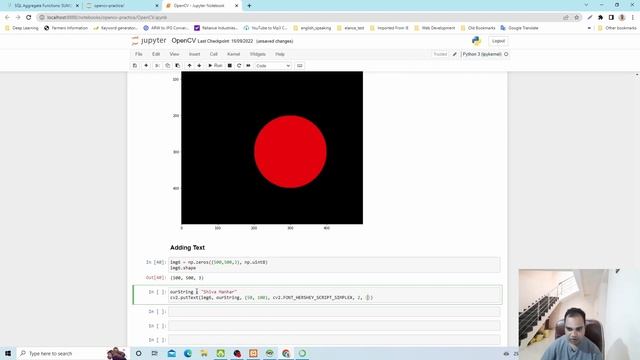Move selected cell down
This screenshot has height=360, width=640.
(x=199, y=66)
